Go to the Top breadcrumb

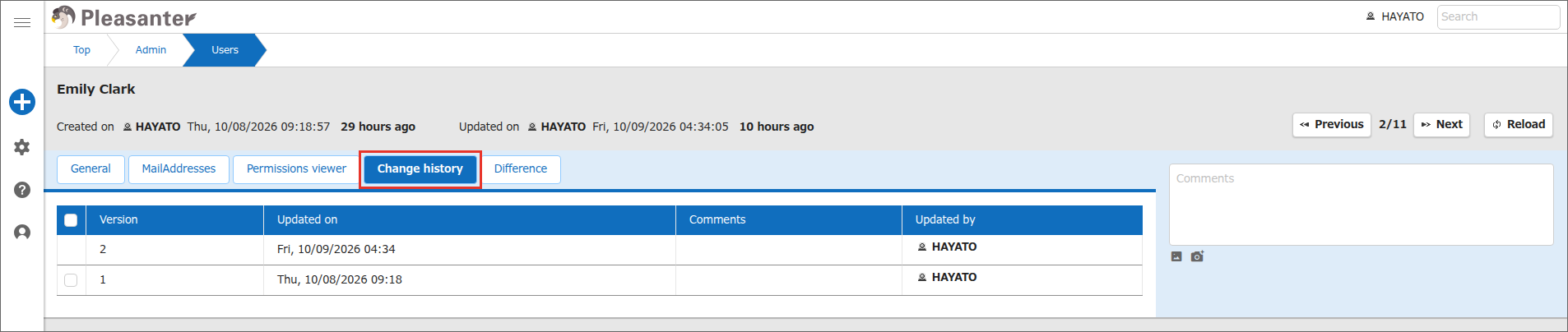[x=81, y=50]
